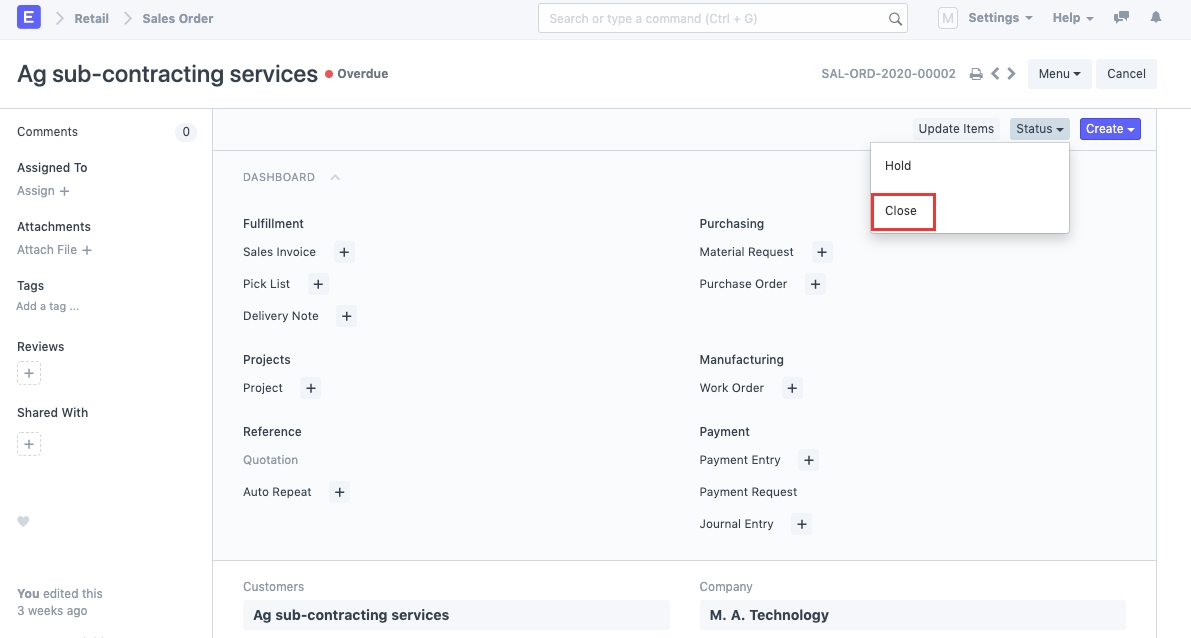Viewport: 1191px width, 638px height.
Task: Open notifications bell icon
Action: (1156, 18)
